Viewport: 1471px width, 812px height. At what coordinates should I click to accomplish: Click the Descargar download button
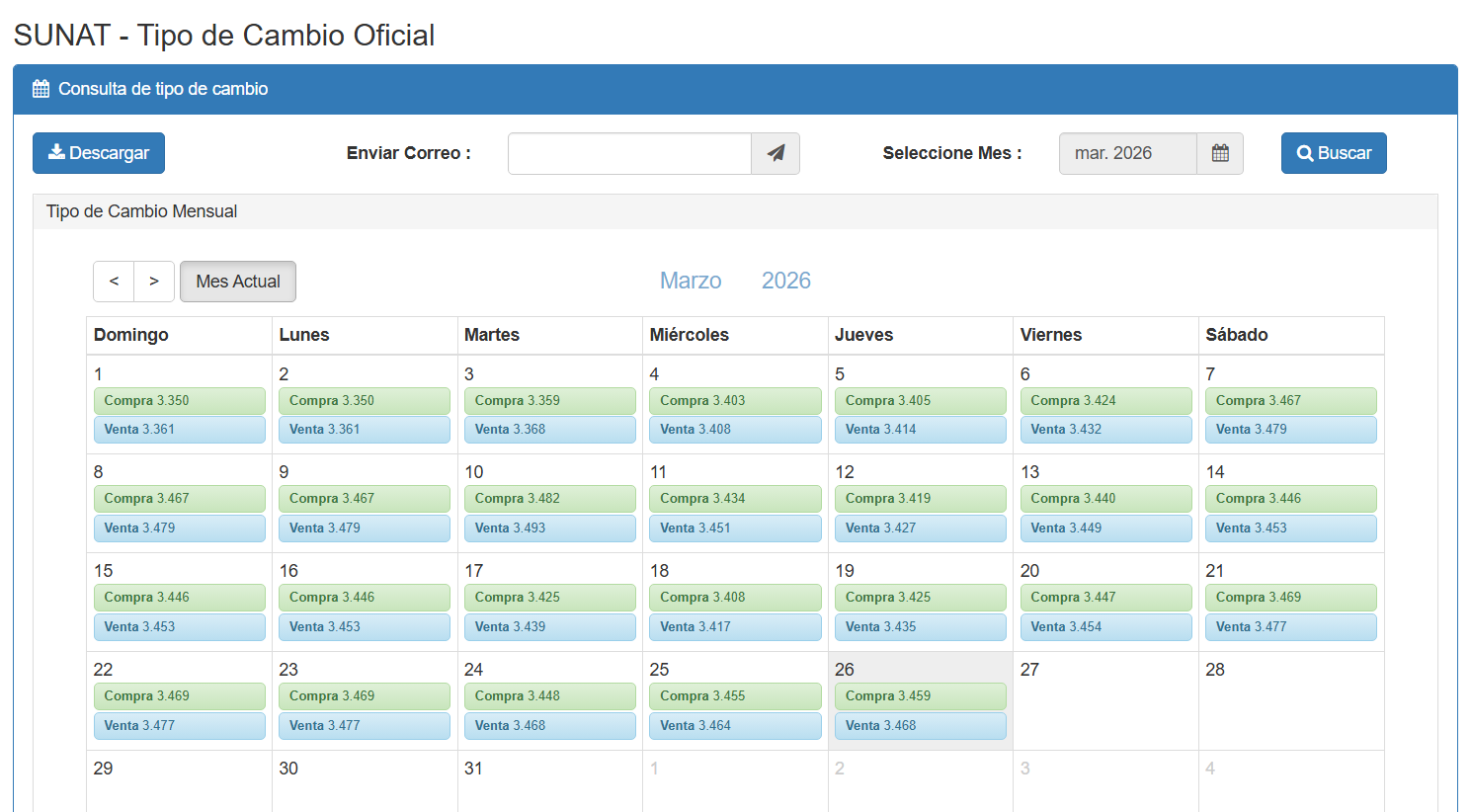click(99, 153)
